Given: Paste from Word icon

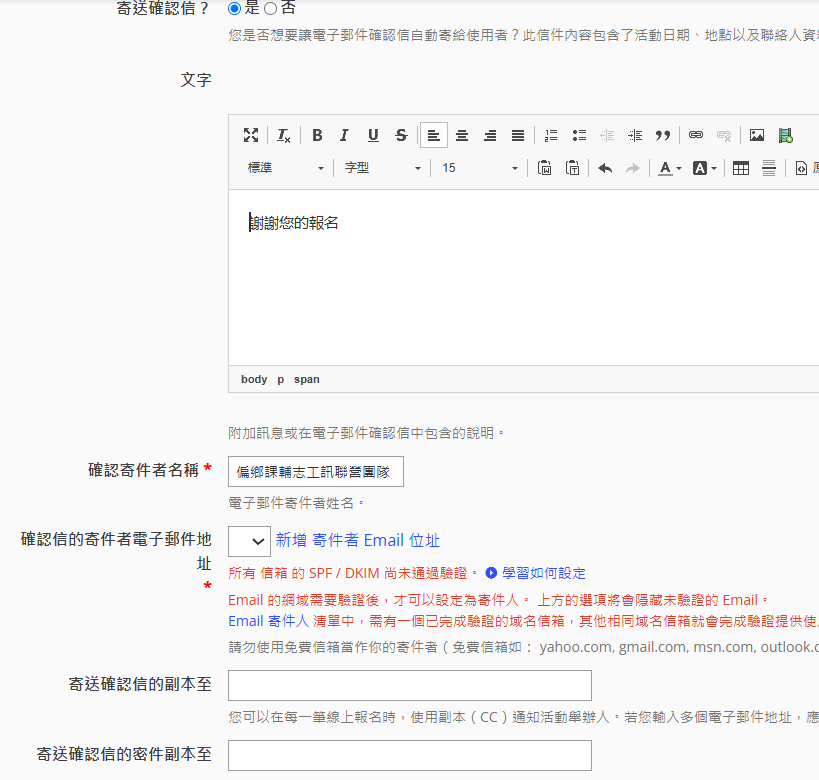Looking at the screenshot, I should point(544,168).
